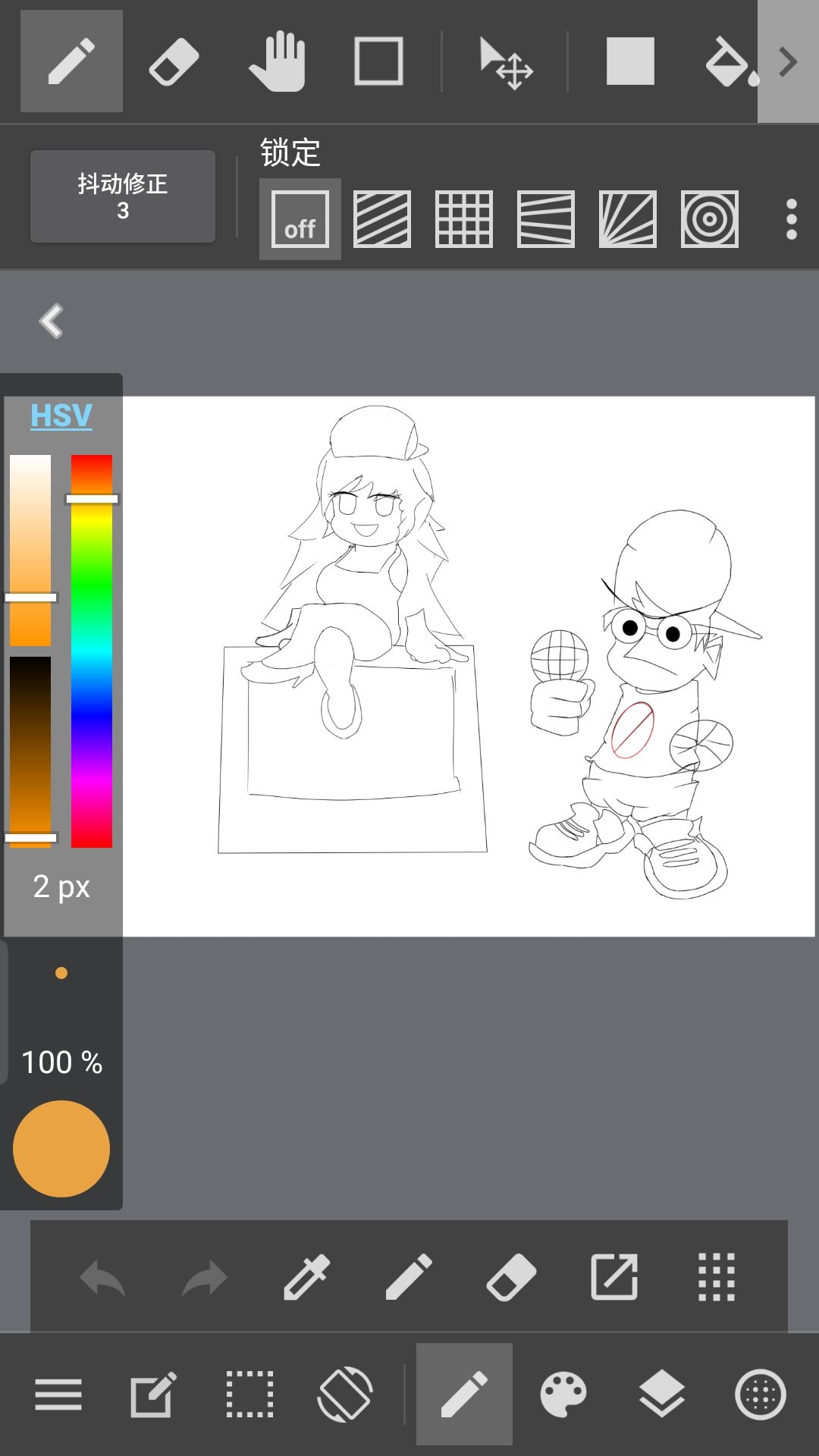
Task: Select the pen tool in top toolbar
Action: [71, 61]
